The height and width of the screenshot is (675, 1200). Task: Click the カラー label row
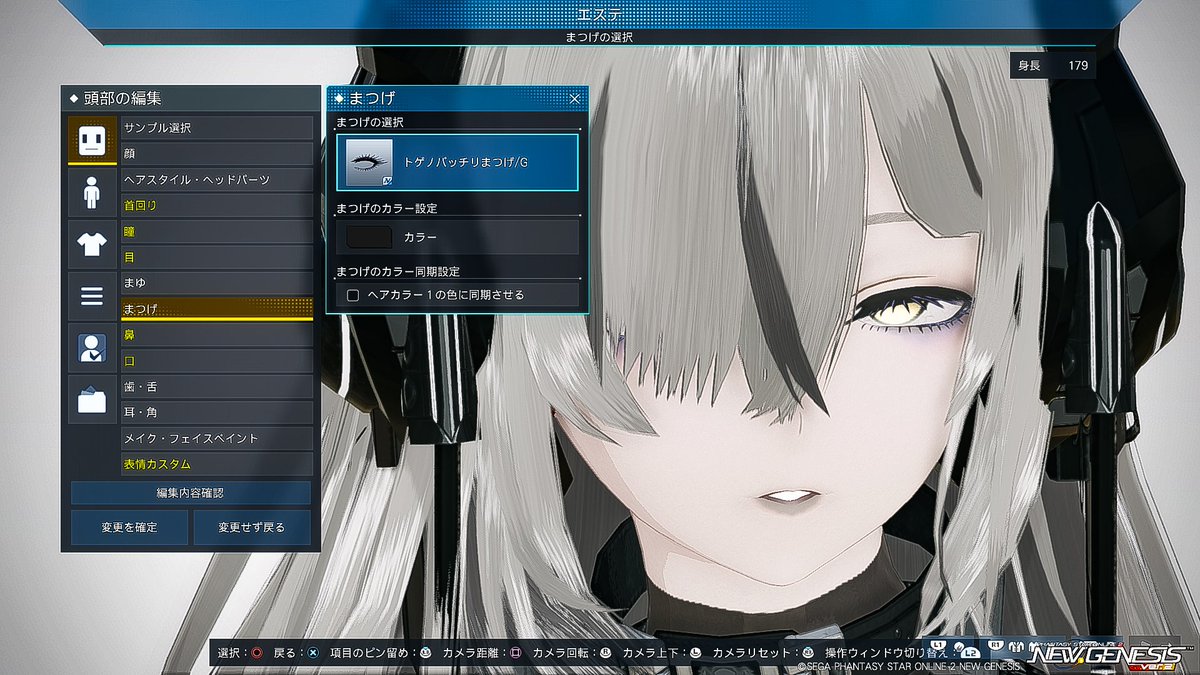pos(458,238)
